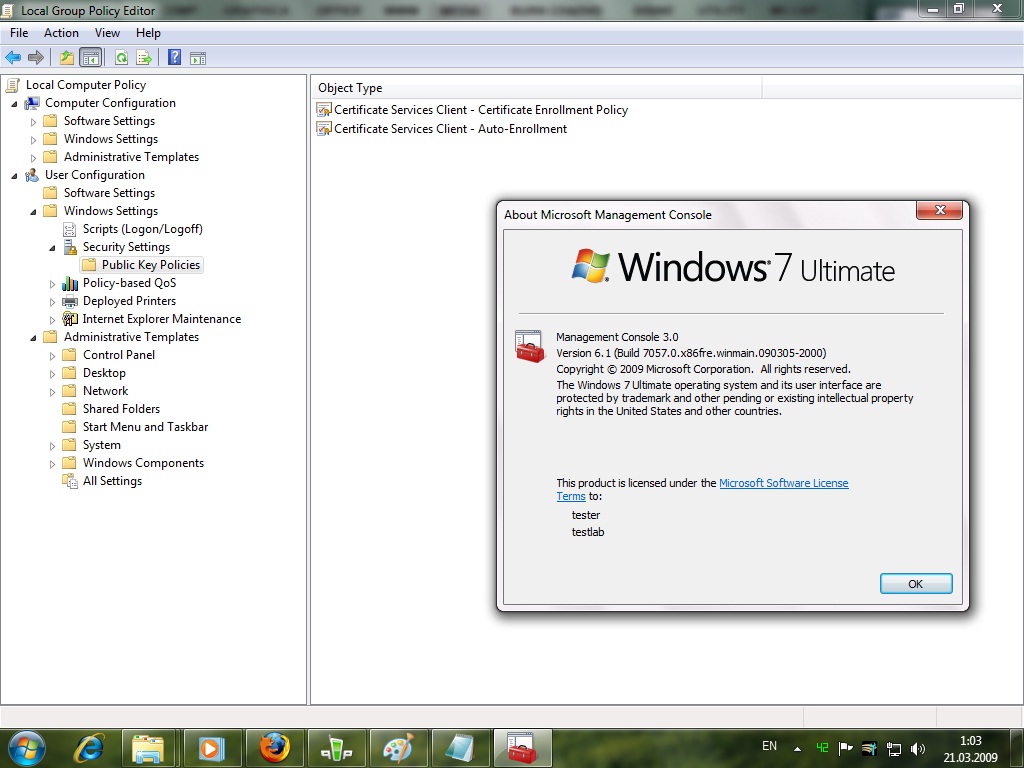Click the Internet Explorer Maintenance icon
The height and width of the screenshot is (768, 1024).
(x=70, y=319)
